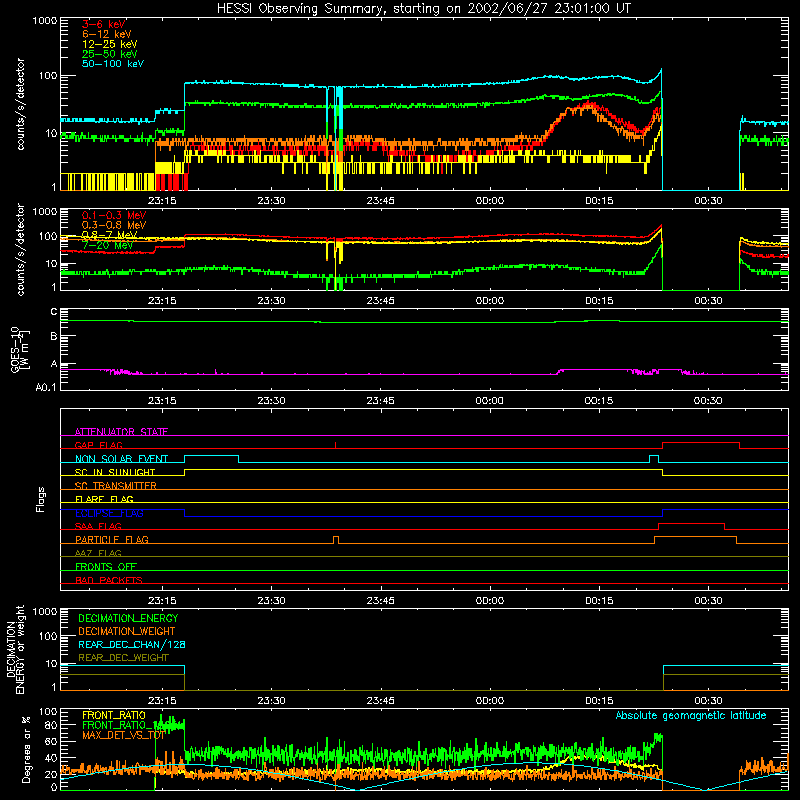Click the DECIMATION_WEIGHT legend entry
The image size is (800, 800).
point(127,631)
